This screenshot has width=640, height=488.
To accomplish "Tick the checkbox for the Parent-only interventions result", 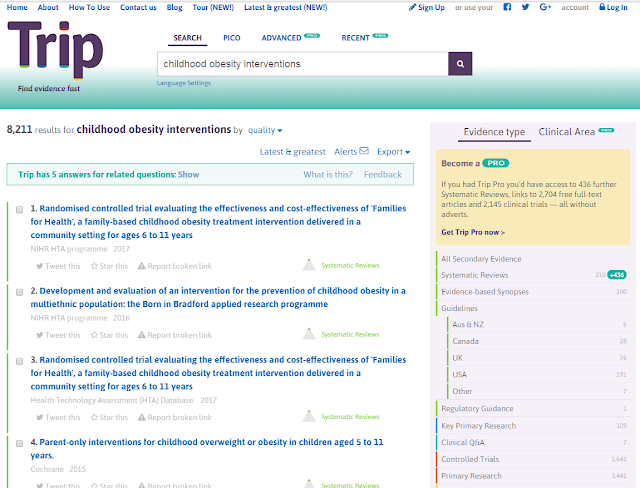I will click(19, 444).
